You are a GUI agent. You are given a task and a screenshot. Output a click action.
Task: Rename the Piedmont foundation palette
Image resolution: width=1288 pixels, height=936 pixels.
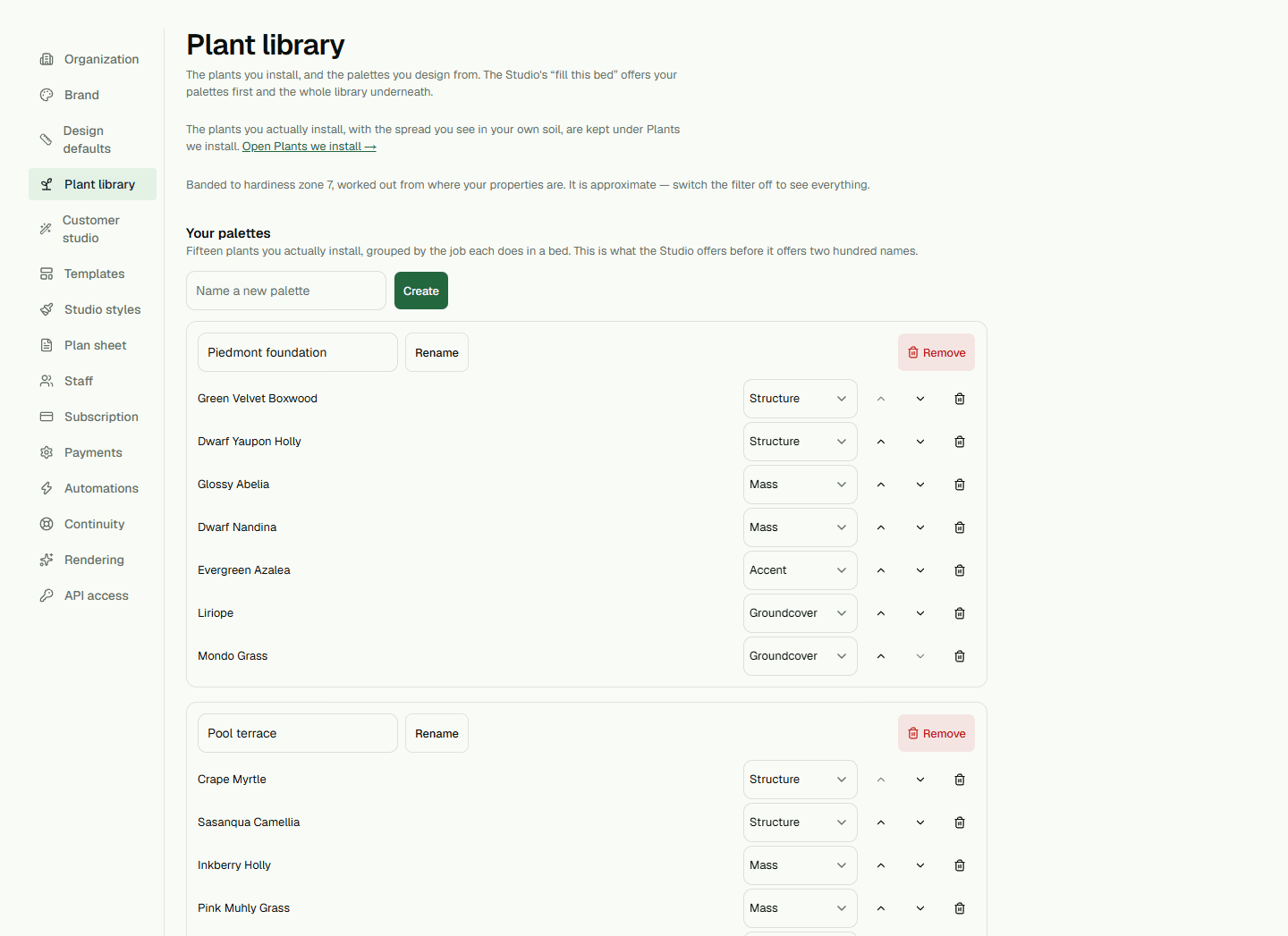[x=436, y=352]
